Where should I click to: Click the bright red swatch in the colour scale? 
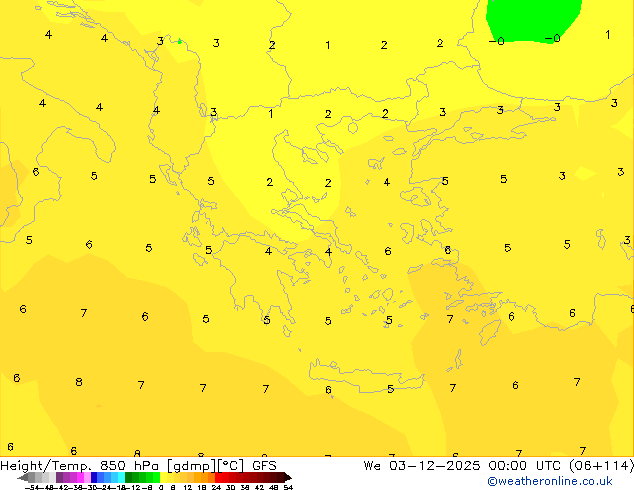click(x=218, y=477)
